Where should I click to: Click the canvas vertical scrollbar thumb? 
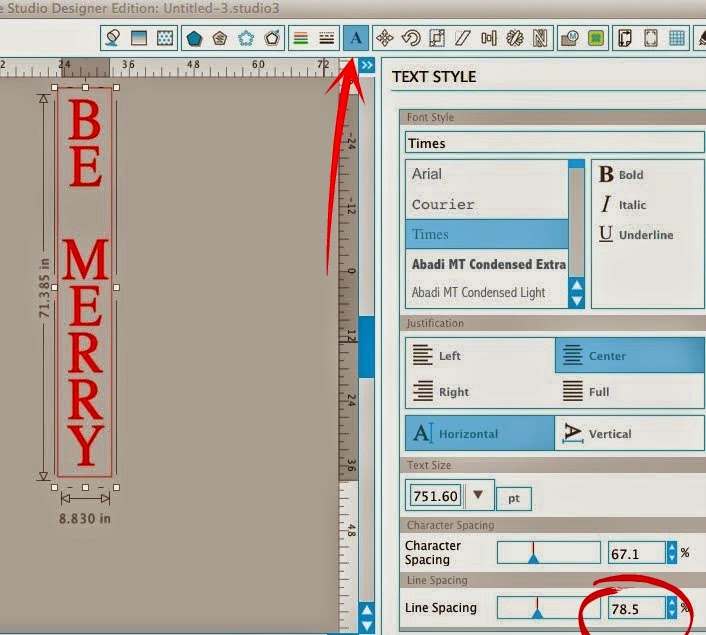pos(367,347)
